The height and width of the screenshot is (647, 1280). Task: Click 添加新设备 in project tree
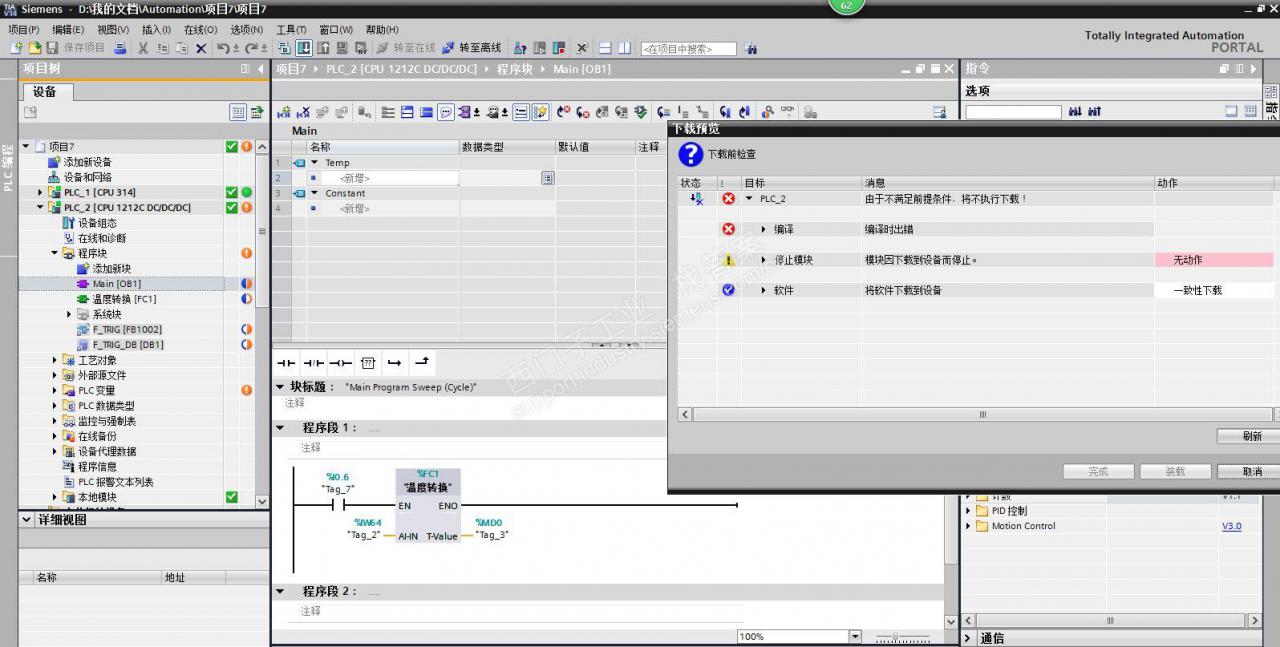(88, 162)
